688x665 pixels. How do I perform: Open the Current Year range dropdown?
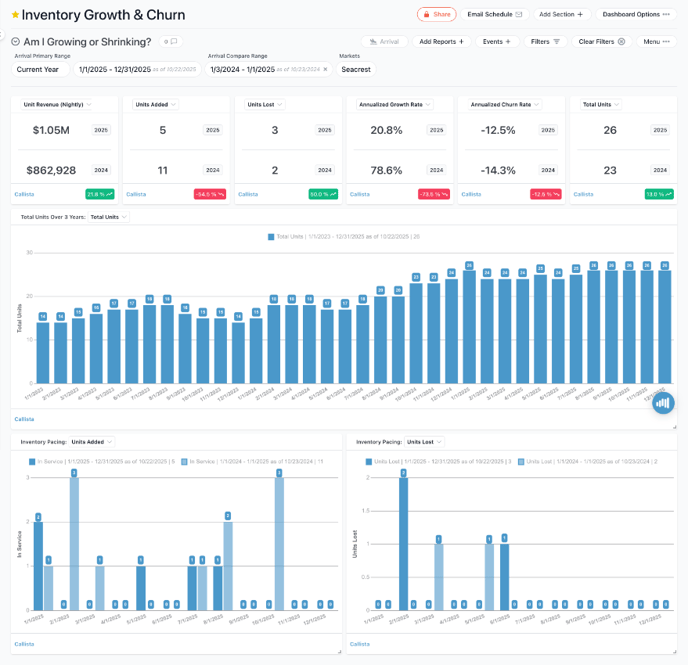pyautogui.click(x=43, y=69)
